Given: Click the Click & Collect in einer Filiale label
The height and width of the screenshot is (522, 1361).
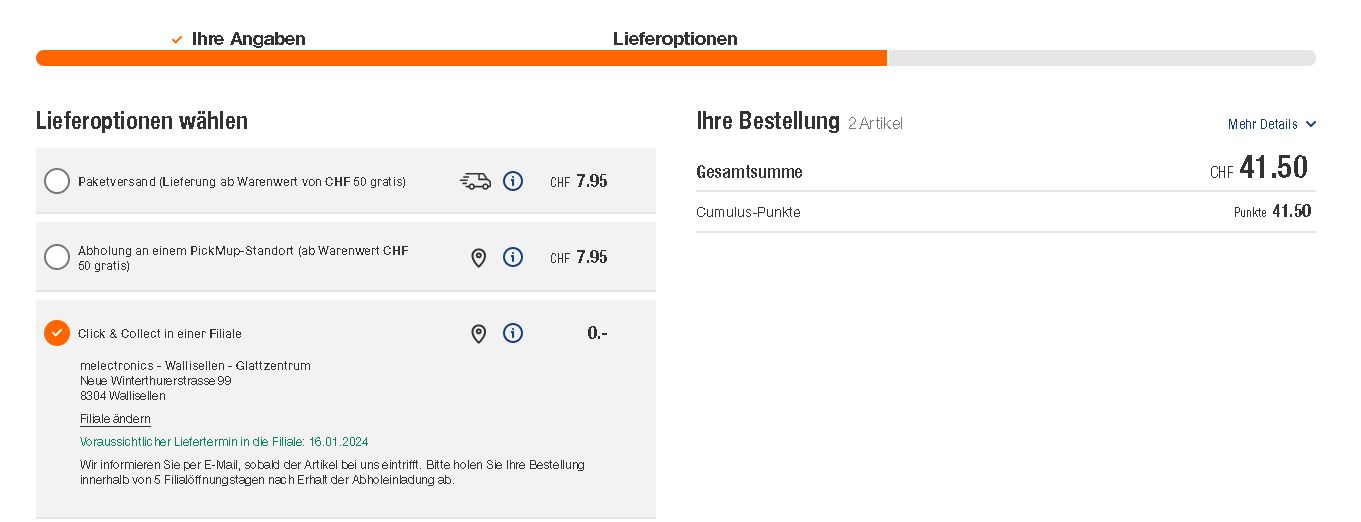Looking at the screenshot, I should pos(160,334).
